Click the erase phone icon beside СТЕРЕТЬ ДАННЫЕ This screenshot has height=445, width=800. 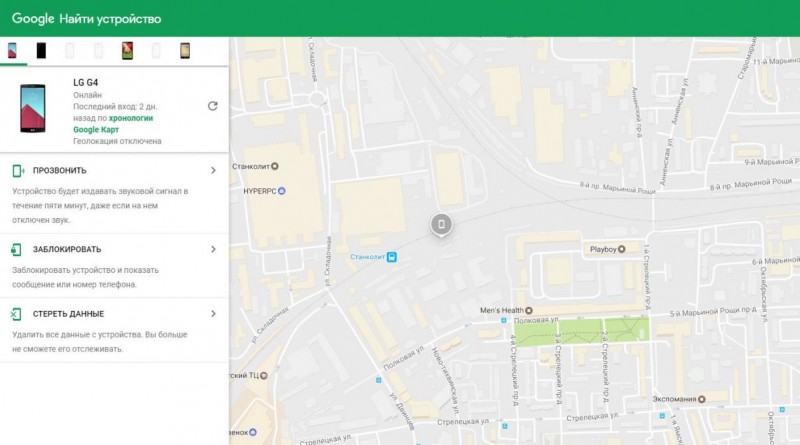coord(16,314)
